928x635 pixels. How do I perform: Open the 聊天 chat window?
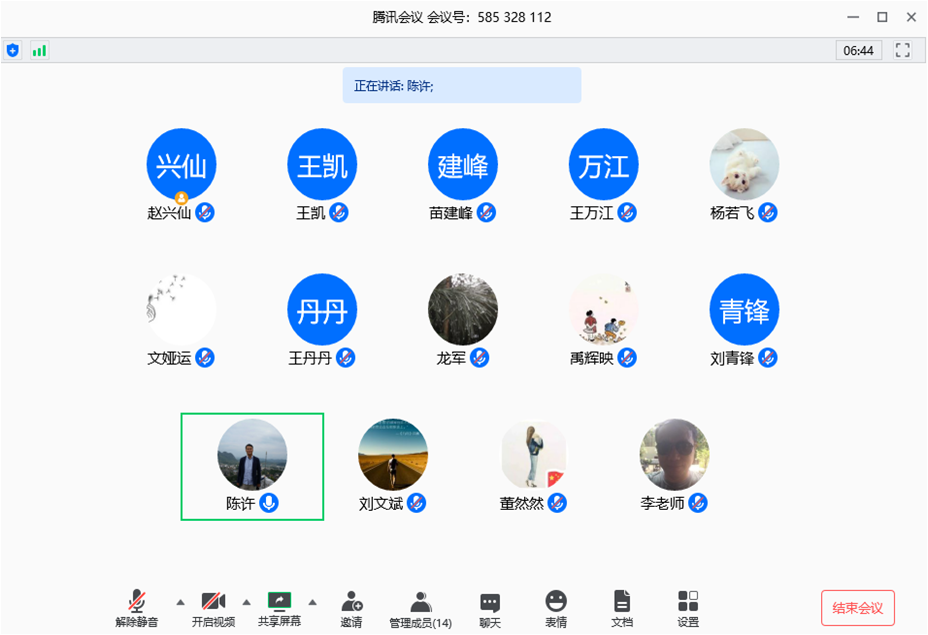(490, 610)
